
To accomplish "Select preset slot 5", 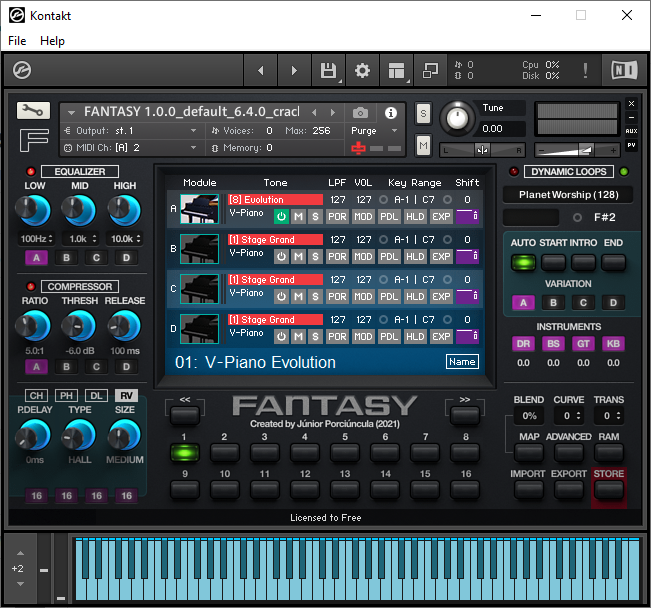I will pyautogui.click(x=345, y=453).
